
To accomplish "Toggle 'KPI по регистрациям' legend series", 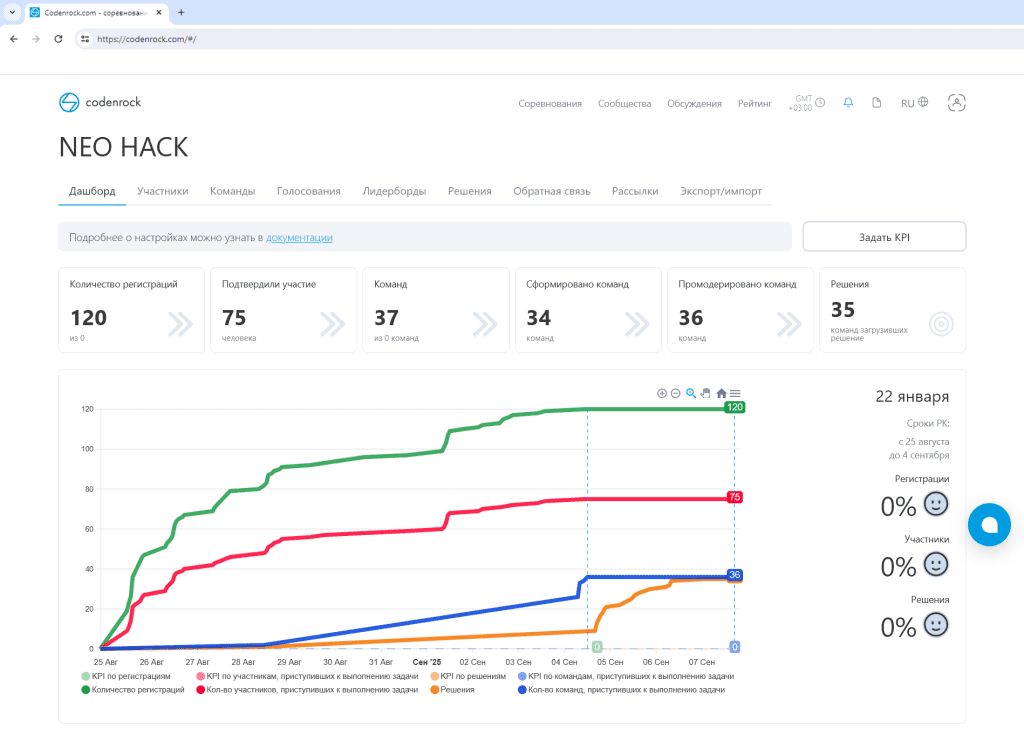I will point(130,677).
